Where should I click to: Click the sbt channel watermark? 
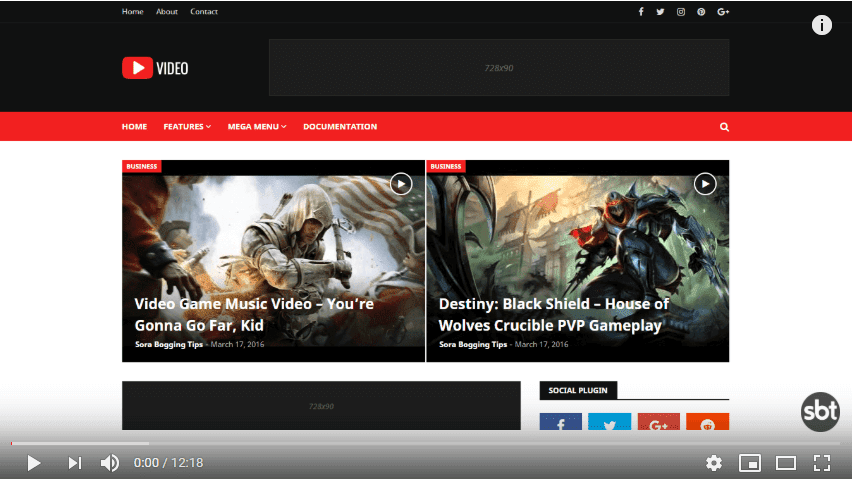pyautogui.click(x=820, y=412)
